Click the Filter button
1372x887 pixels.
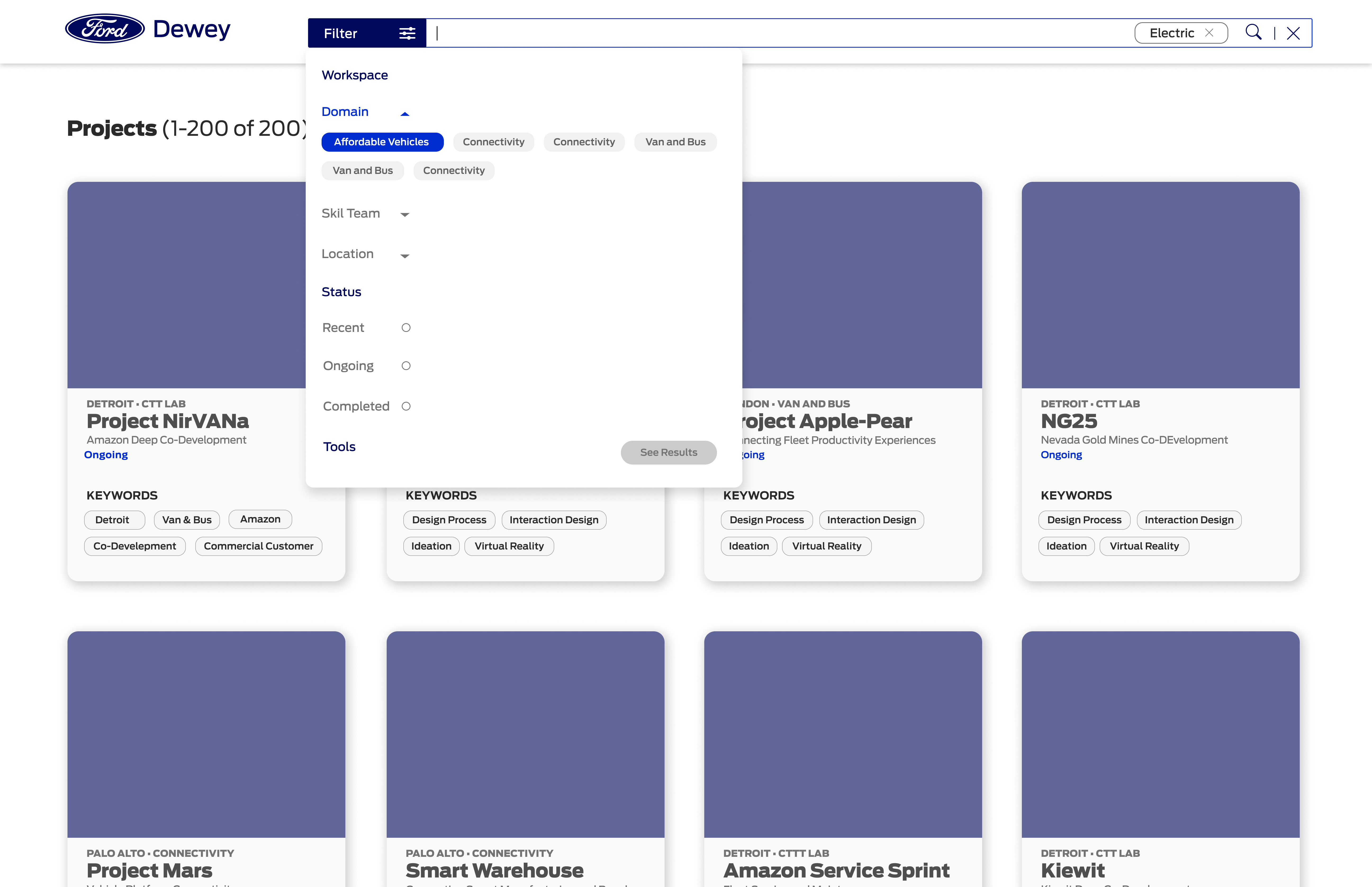tap(367, 33)
